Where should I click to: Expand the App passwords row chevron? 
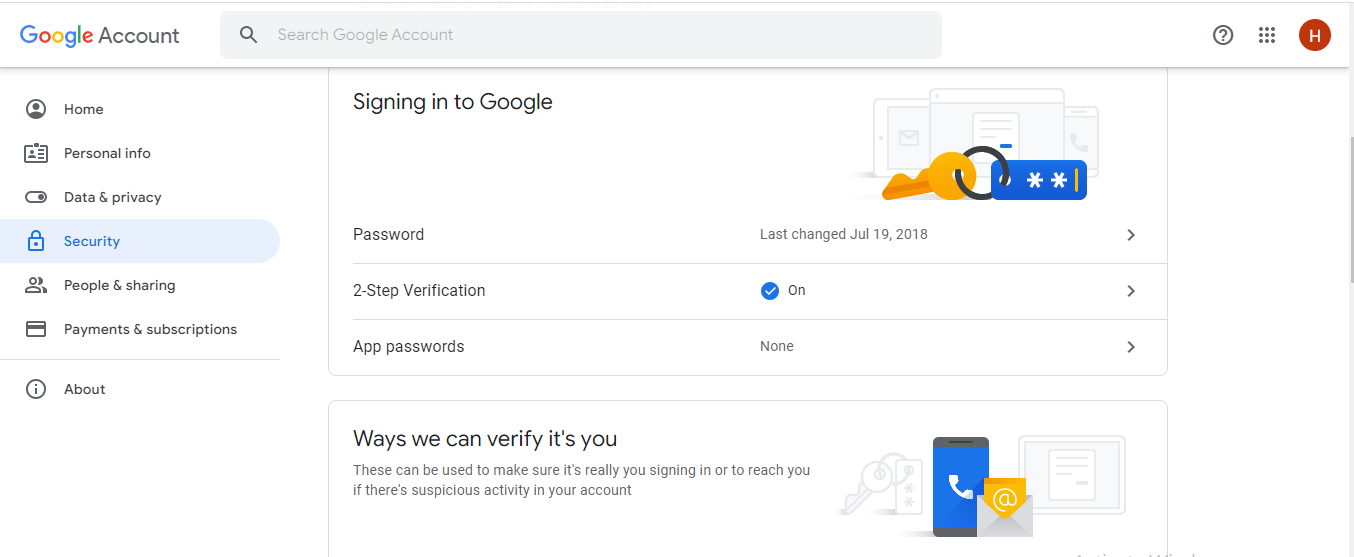(x=1131, y=347)
